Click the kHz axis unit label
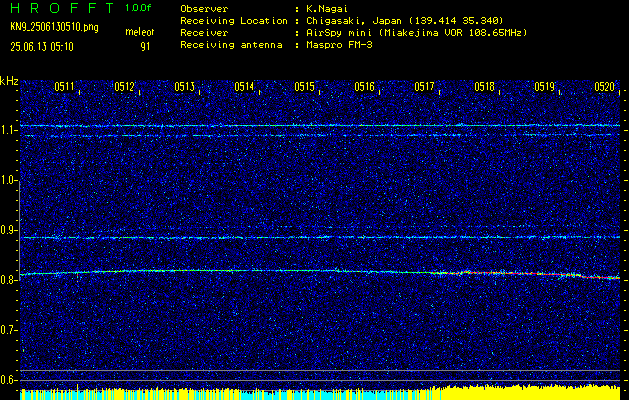Screen dimensions: 629x400 tap(9, 81)
